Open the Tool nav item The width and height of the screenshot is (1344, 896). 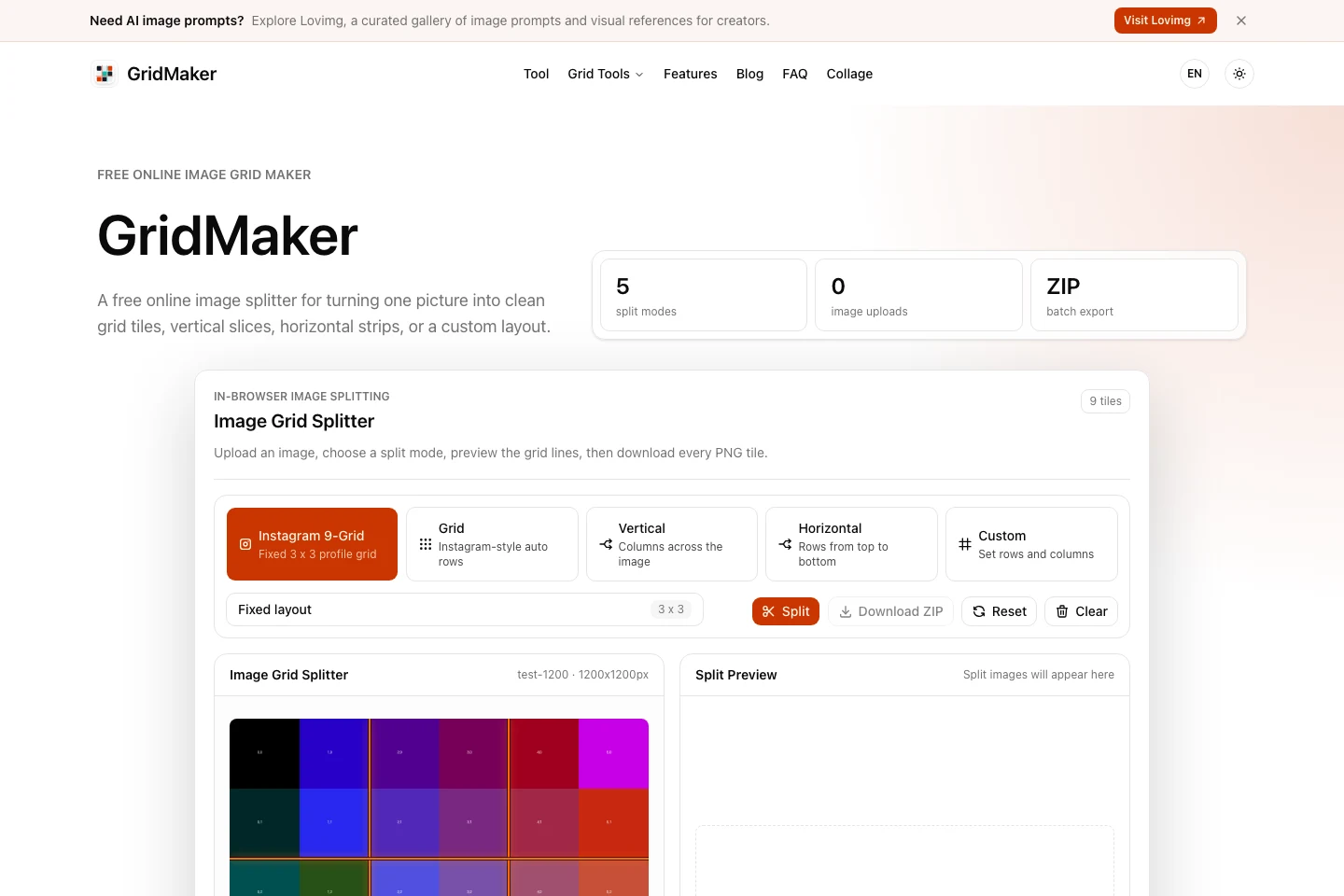pyautogui.click(x=536, y=74)
